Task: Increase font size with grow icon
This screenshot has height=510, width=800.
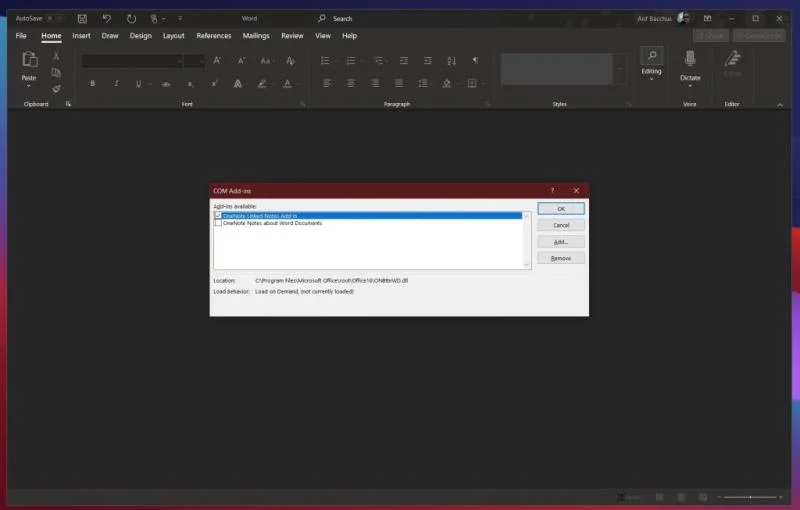Action: [217, 61]
